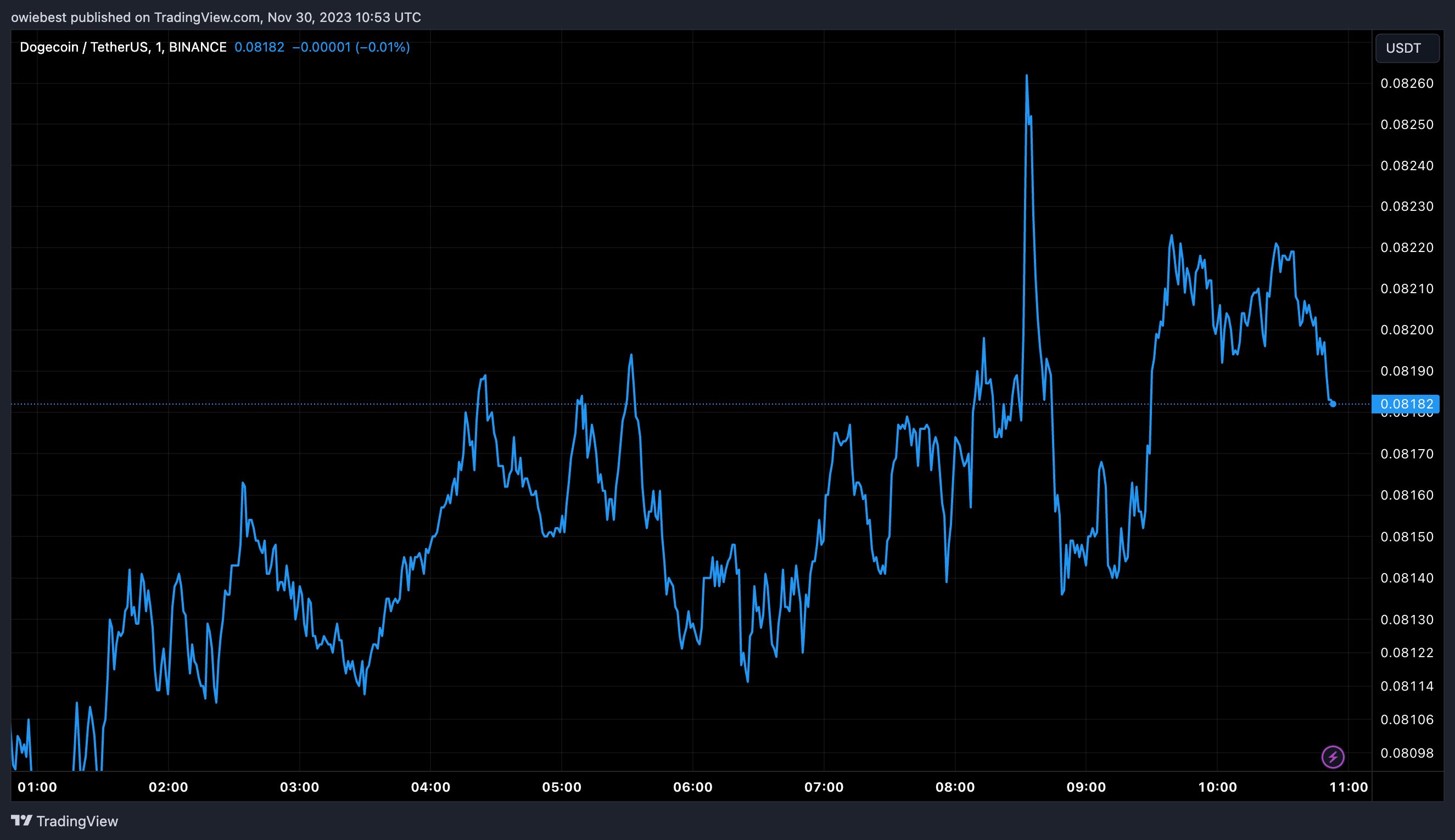Click the purple lightning bolt icon

[x=1333, y=757]
